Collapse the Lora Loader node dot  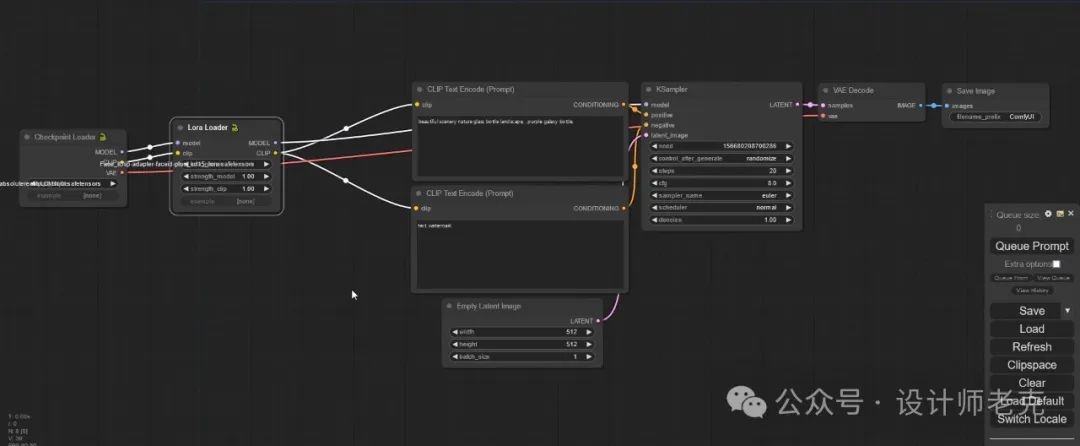pyautogui.click(x=180, y=127)
